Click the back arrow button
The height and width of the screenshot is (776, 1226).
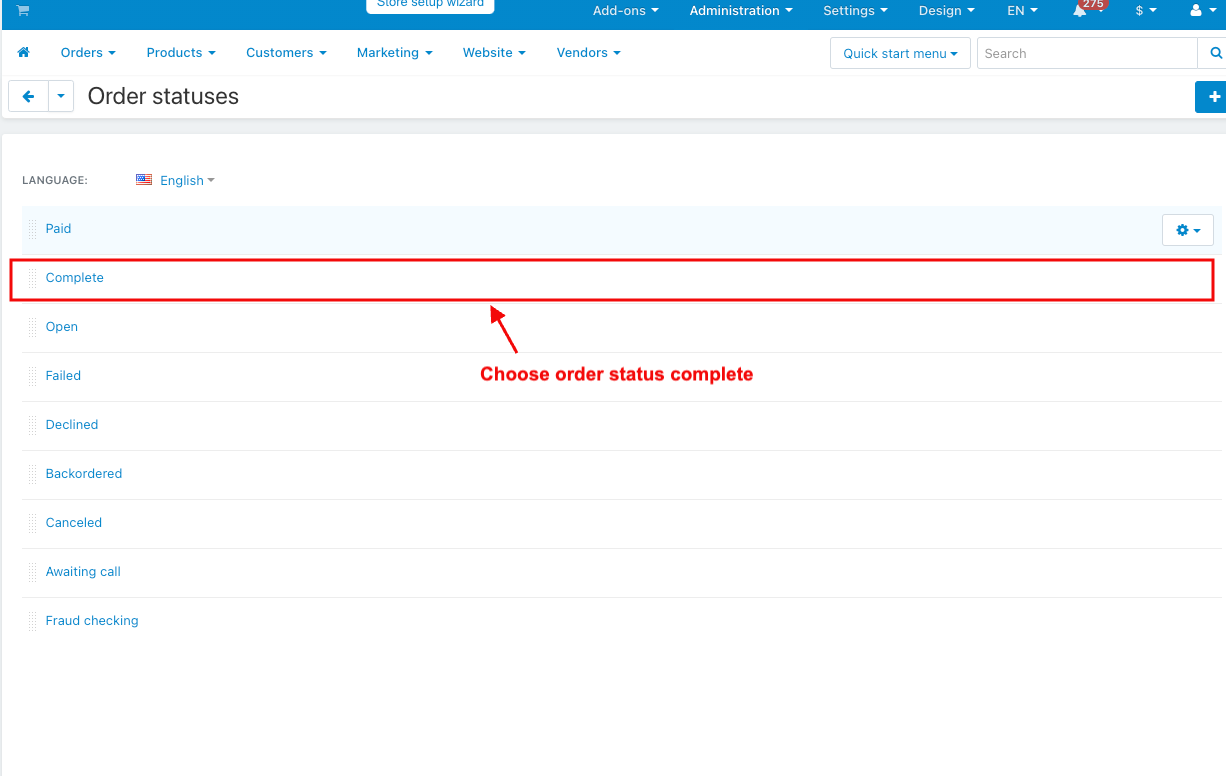tap(28, 97)
